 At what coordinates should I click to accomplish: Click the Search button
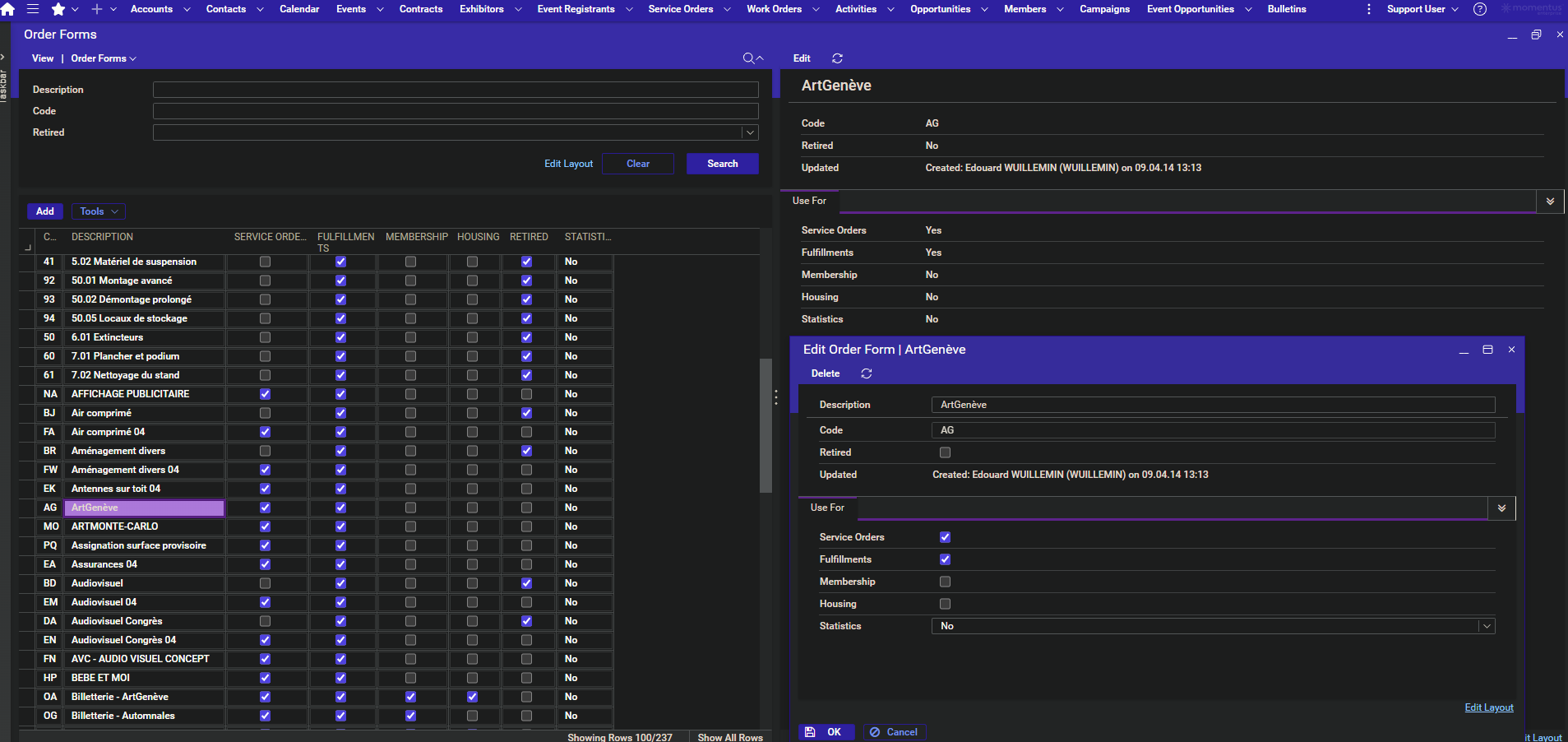(x=722, y=164)
